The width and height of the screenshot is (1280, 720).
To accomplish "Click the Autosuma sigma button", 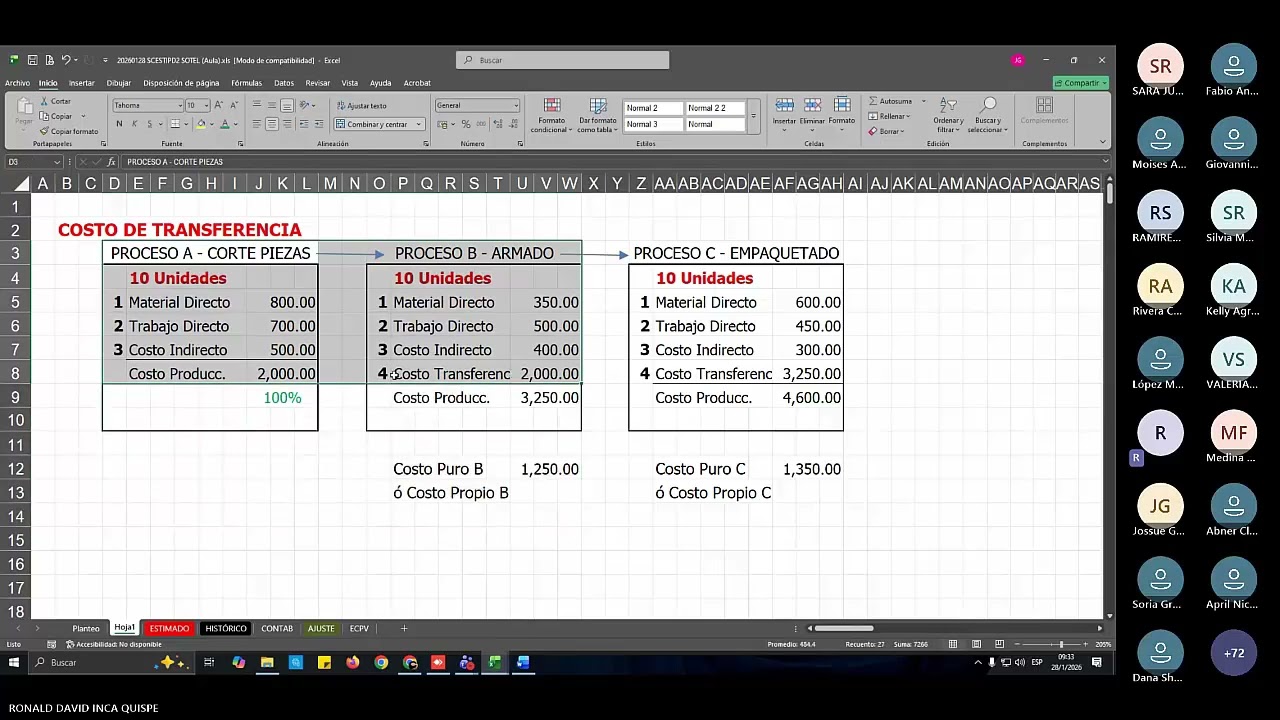I will pyautogui.click(x=891, y=101).
